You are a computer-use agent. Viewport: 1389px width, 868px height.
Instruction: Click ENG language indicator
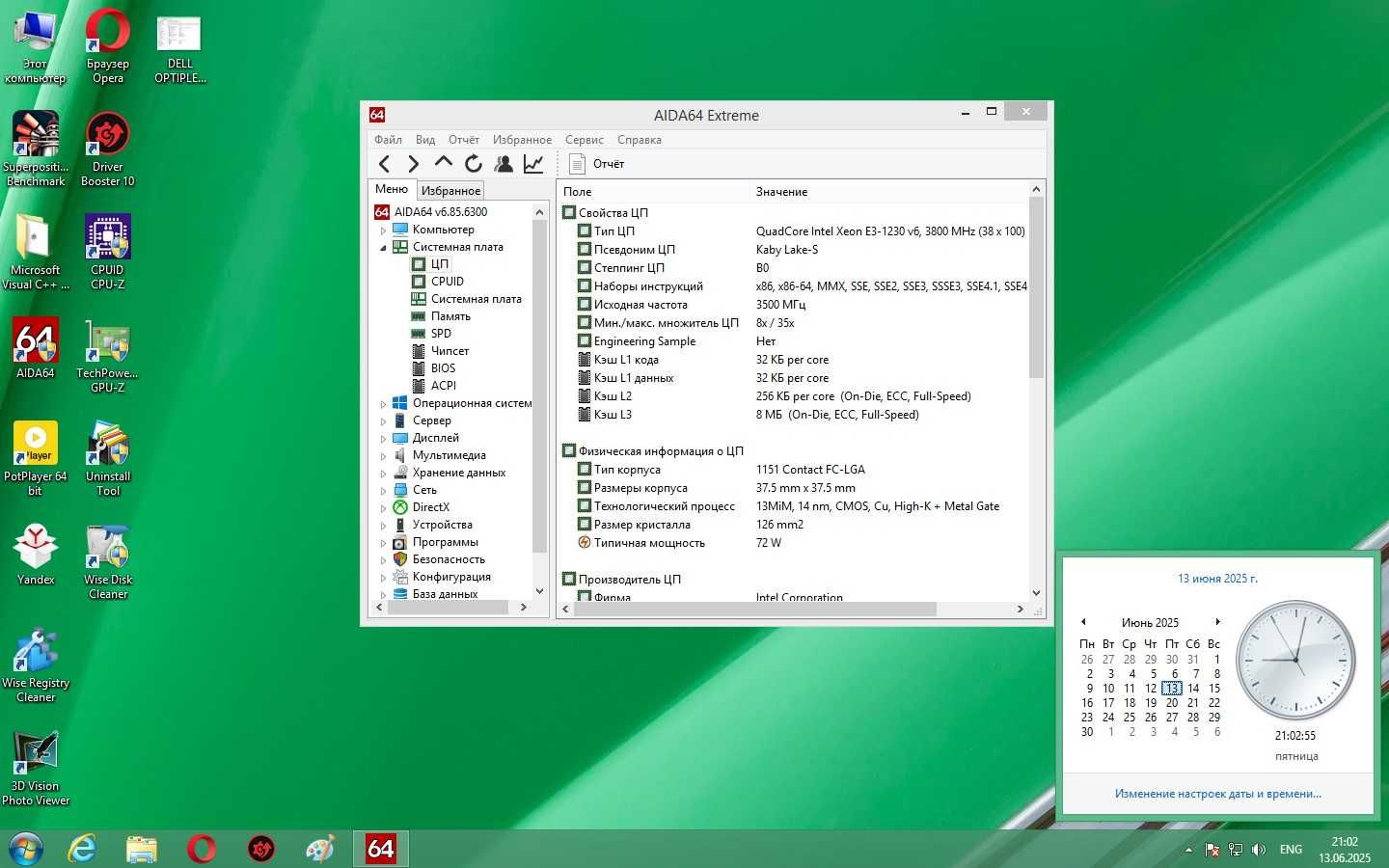pos(1291,850)
